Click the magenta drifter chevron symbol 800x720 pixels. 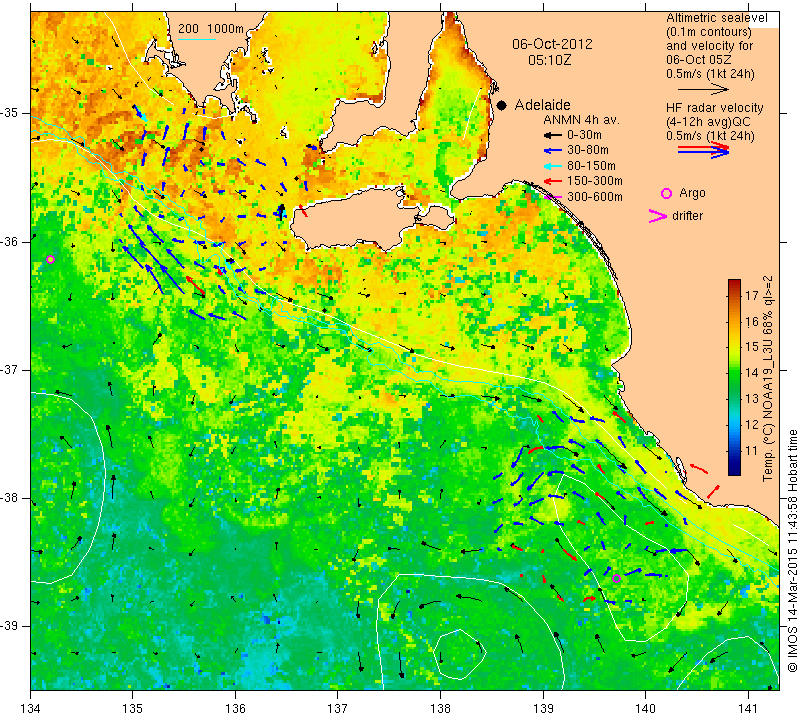tap(658, 216)
